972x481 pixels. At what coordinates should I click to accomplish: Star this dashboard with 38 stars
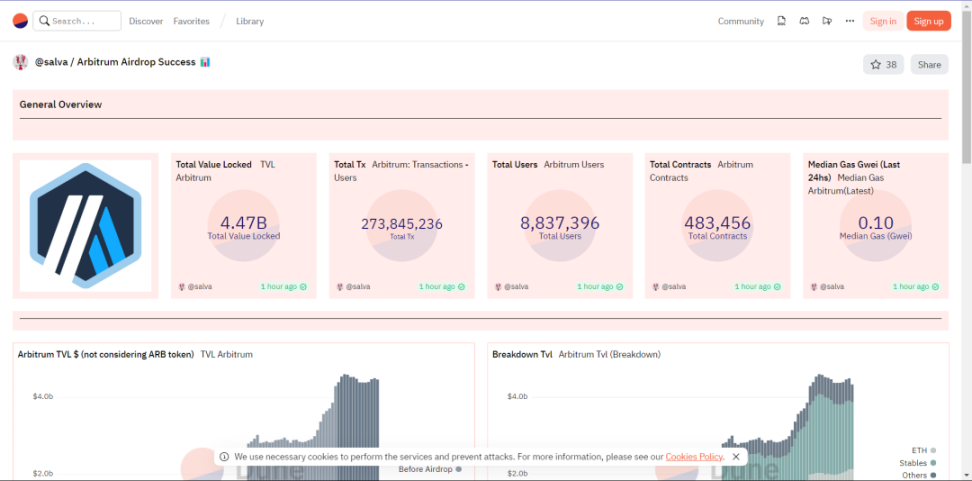(883, 64)
